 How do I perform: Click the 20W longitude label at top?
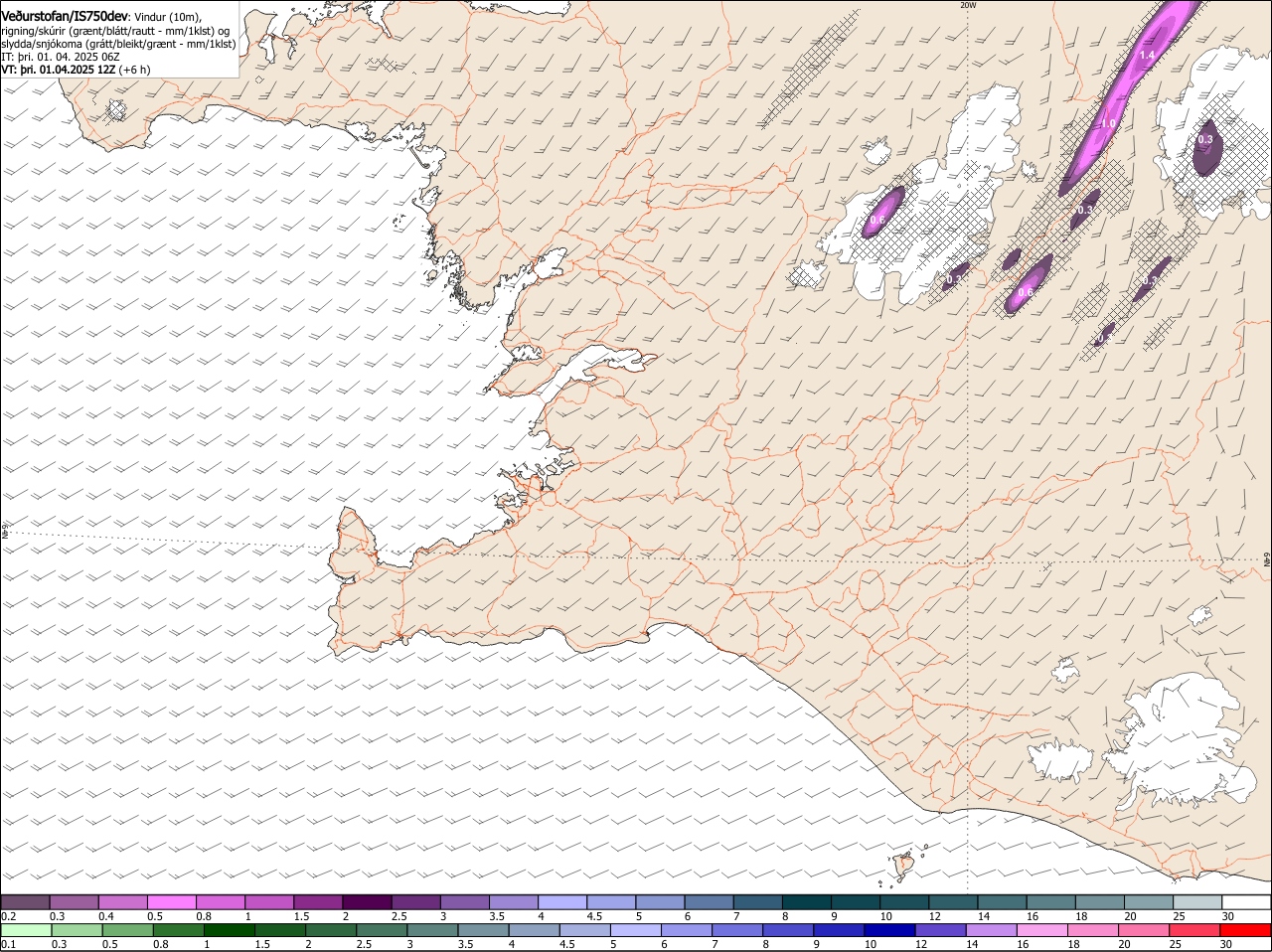pyautogui.click(x=968, y=5)
